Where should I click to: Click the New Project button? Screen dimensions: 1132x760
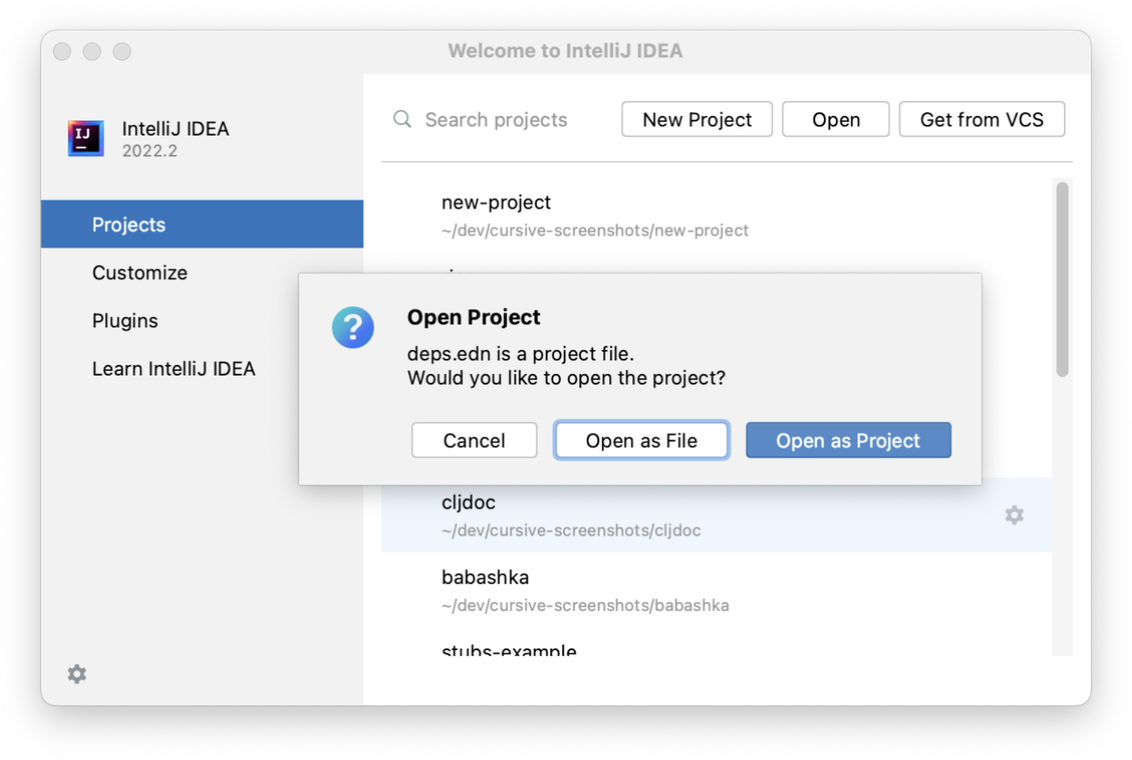click(x=697, y=119)
